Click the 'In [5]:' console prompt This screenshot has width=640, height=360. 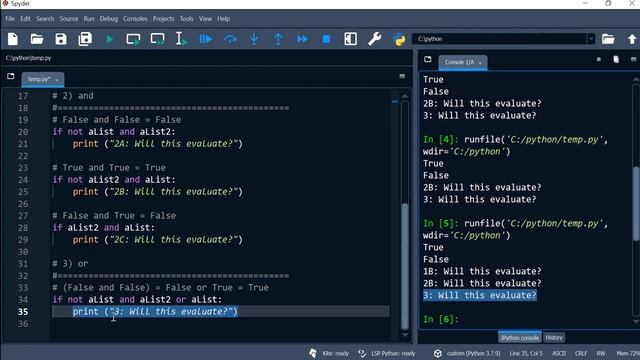441,223
